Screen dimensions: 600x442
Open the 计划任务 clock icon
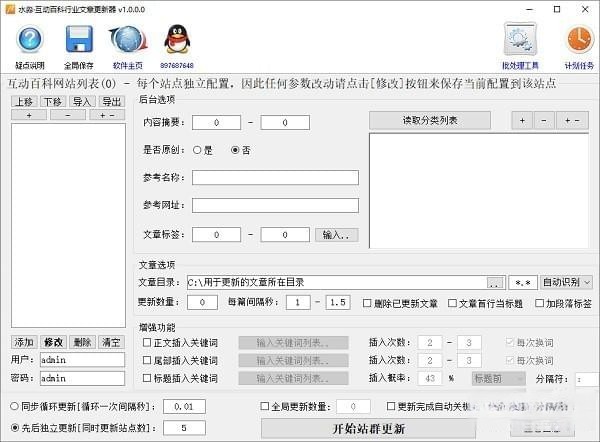tap(579, 39)
